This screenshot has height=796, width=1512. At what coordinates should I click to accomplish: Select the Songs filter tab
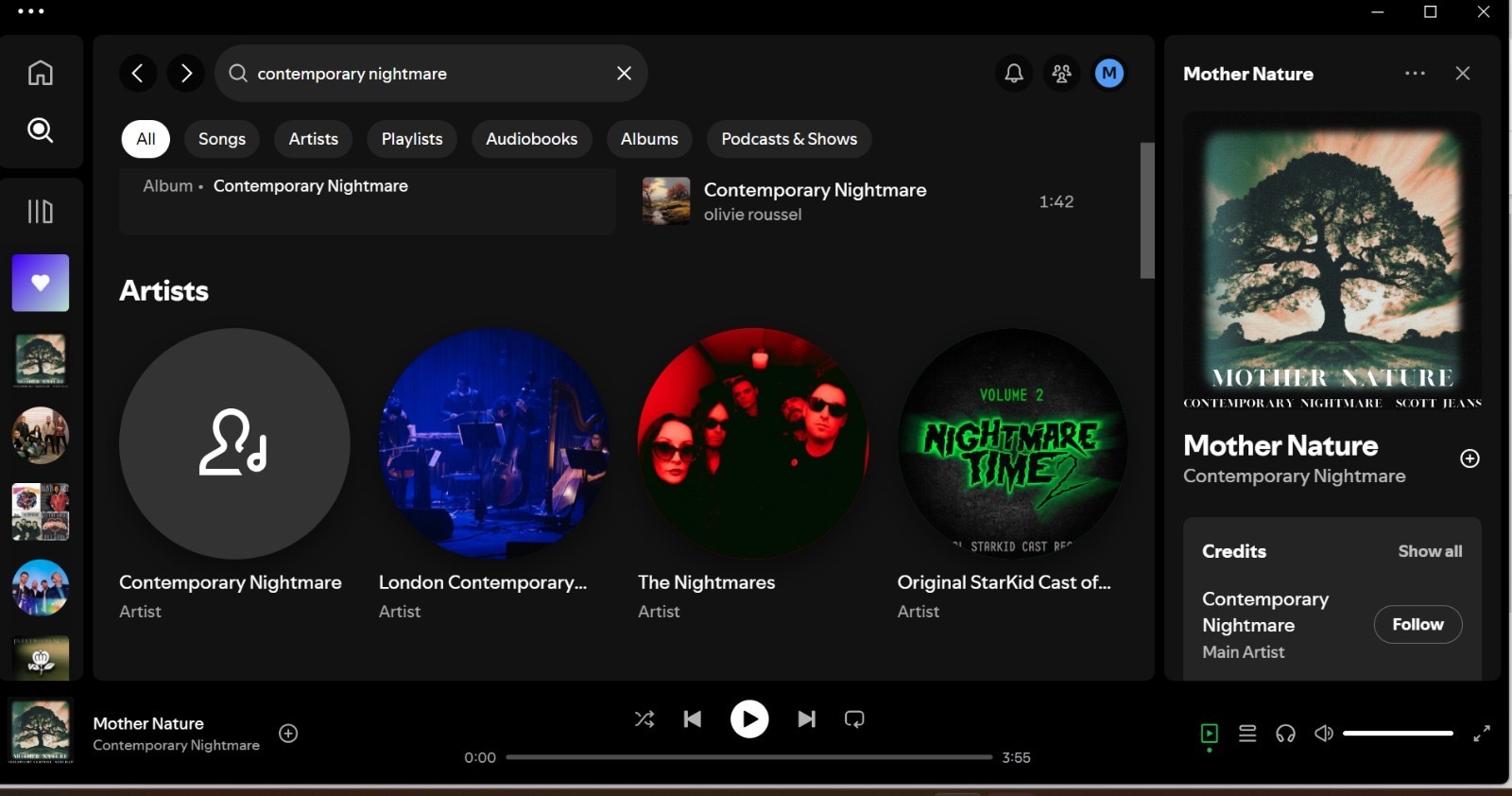click(x=222, y=139)
